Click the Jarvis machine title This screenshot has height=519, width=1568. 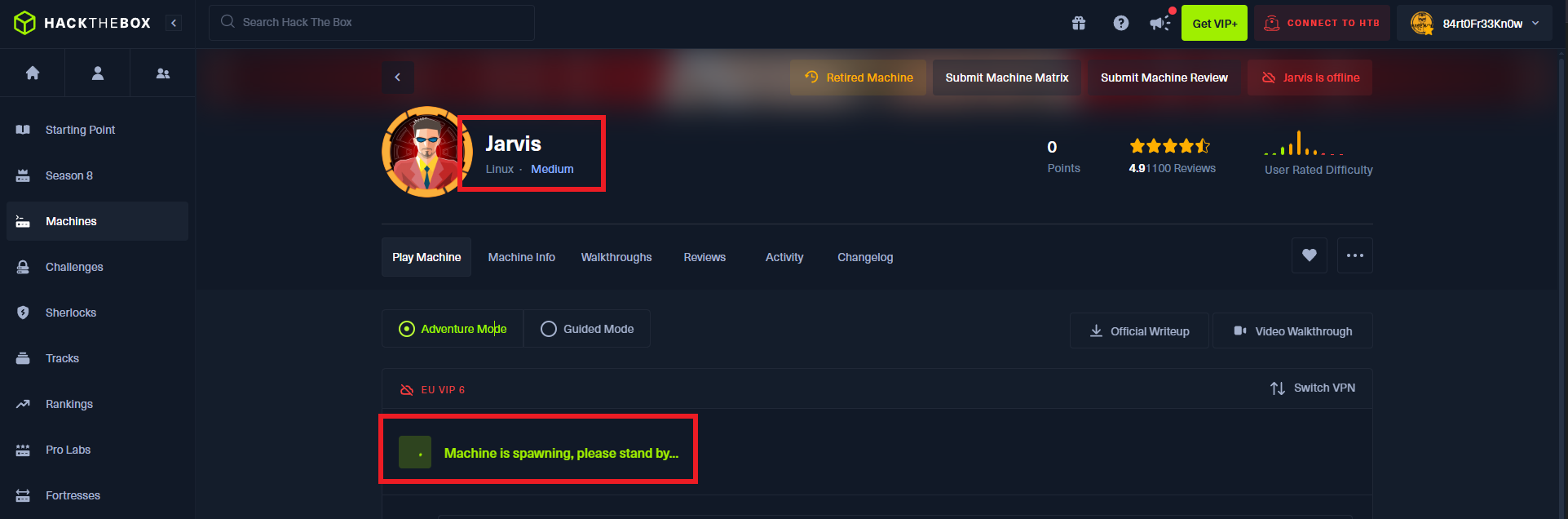(514, 144)
